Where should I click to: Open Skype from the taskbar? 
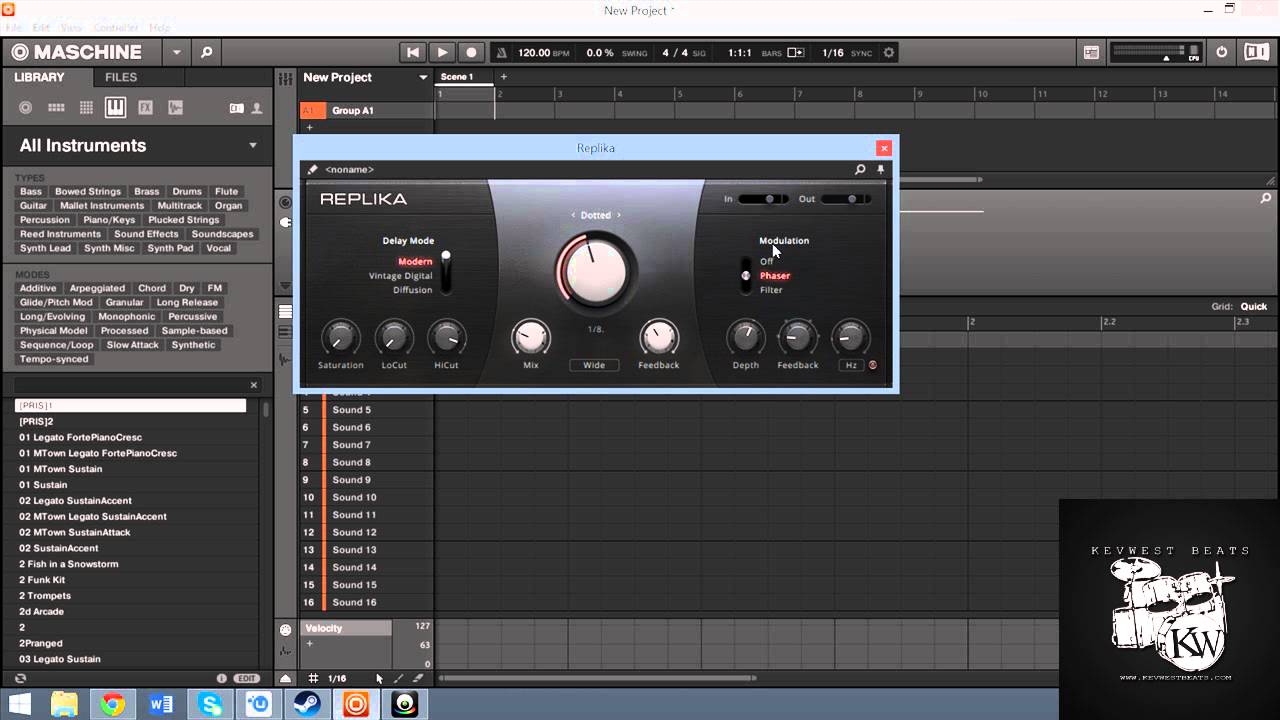point(210,705)
